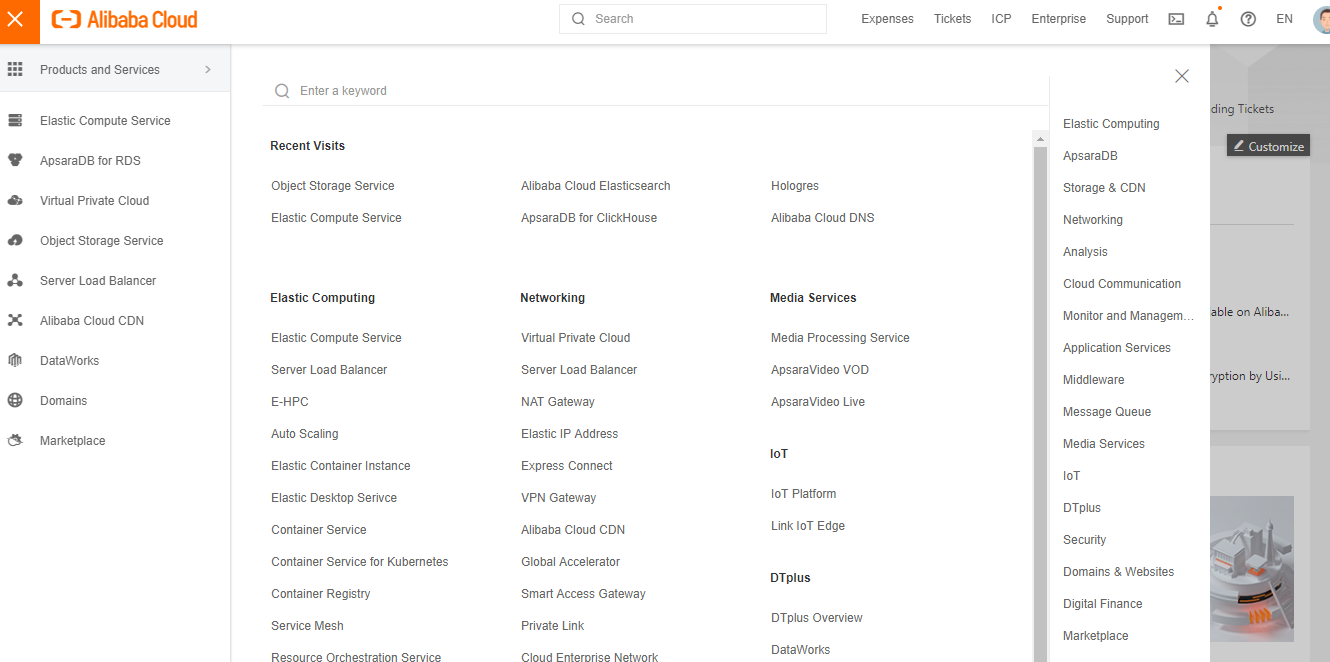Click the Domains globe icon
Image resolution: width=1330 pixels, height=662 pixels.
(x=15, y=400)
